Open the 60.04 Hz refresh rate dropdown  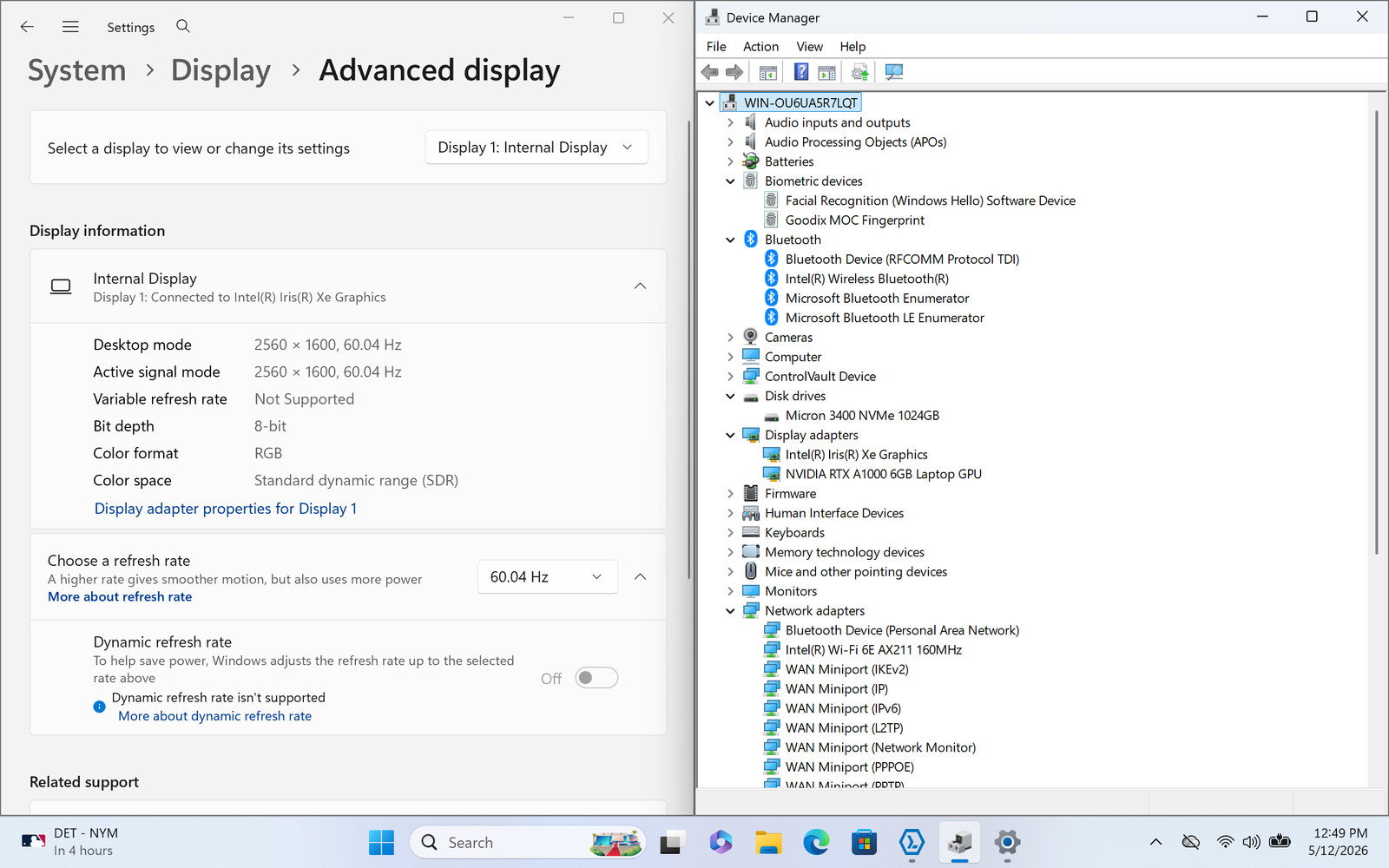coord(548,577)
